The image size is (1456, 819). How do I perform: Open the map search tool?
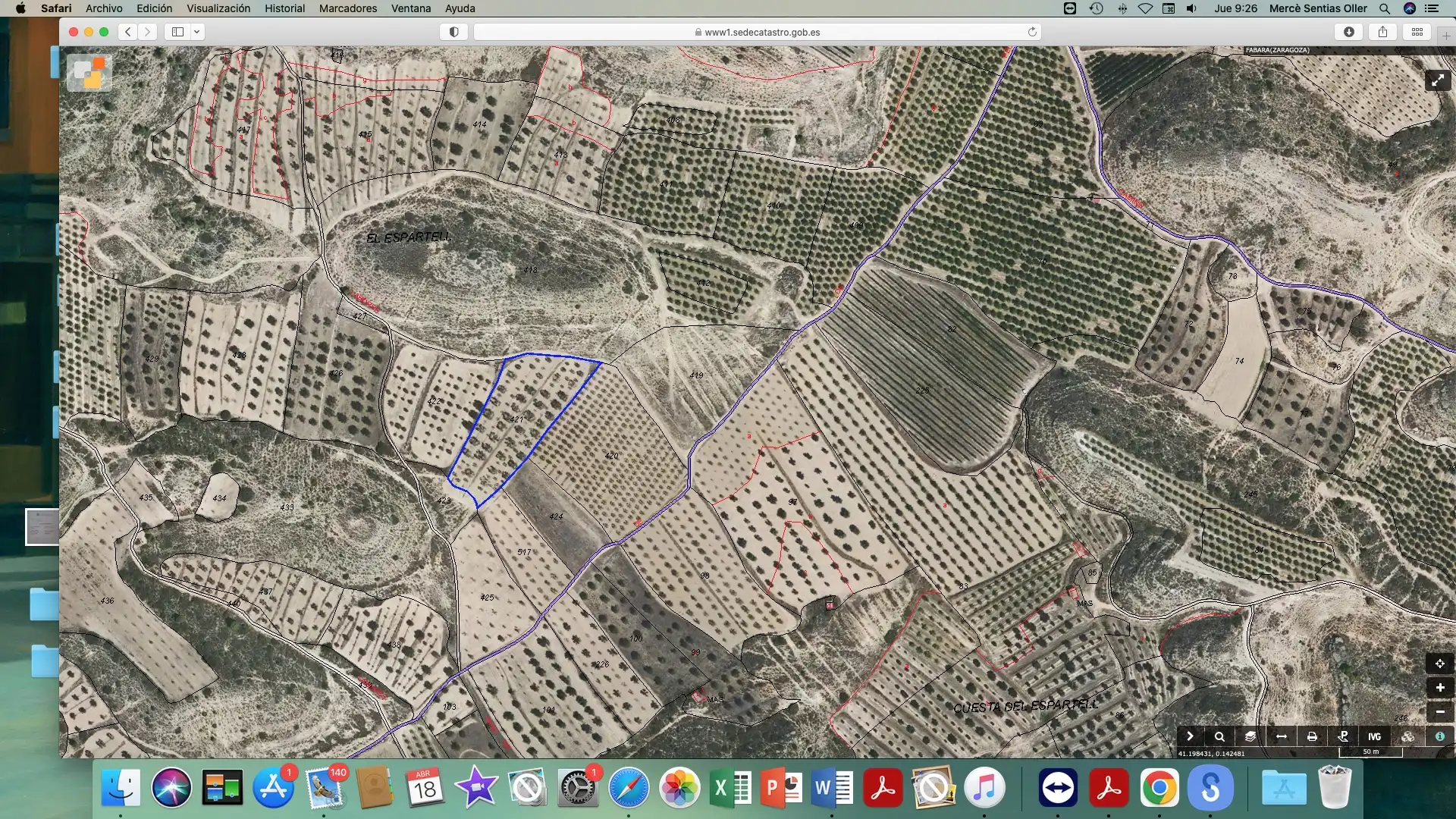click(1219, 736)
